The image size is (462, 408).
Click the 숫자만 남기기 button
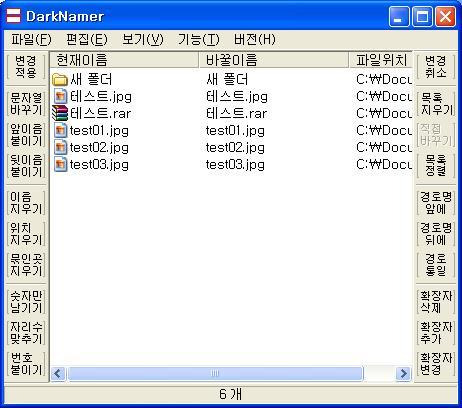tap(26, 302)
